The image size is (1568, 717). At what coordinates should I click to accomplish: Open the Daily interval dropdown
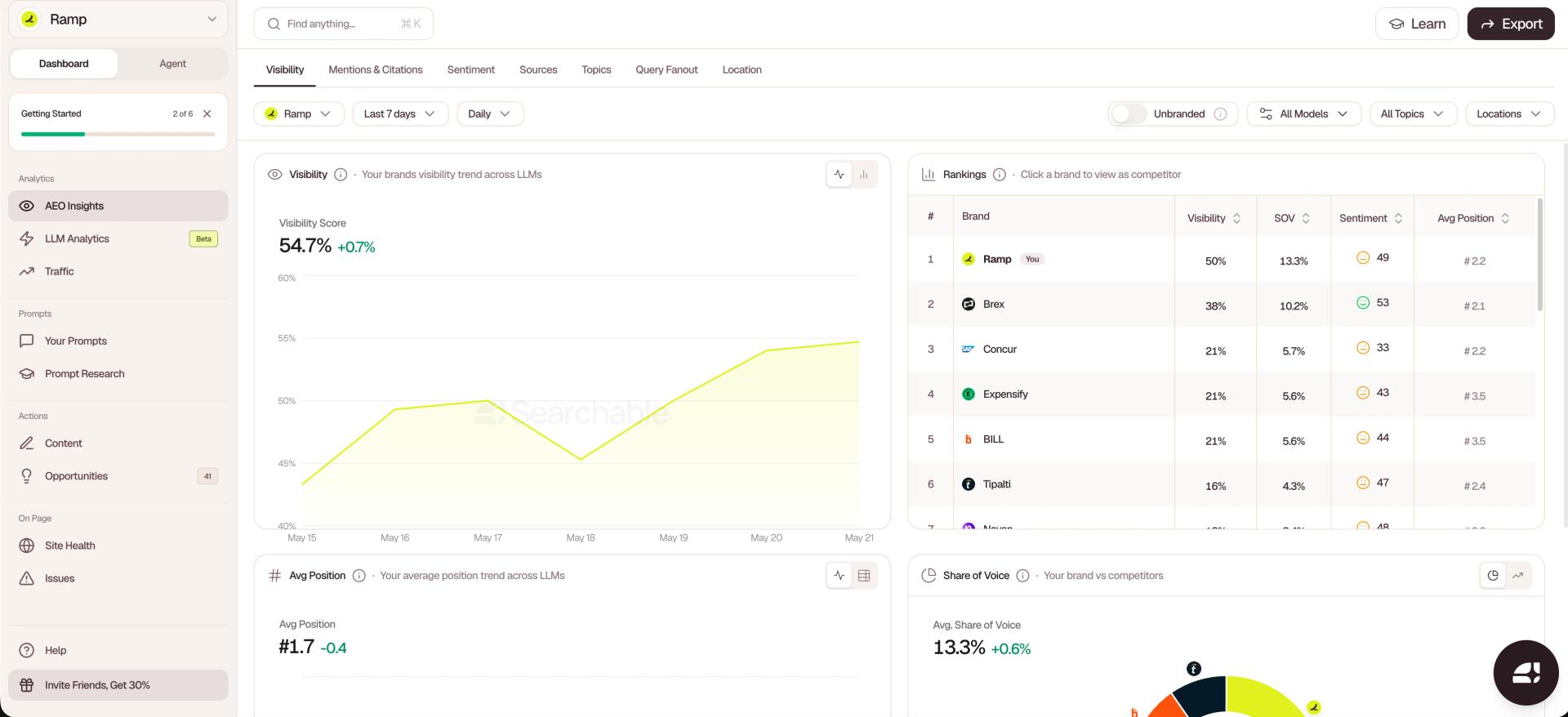[x=490, y=114]
